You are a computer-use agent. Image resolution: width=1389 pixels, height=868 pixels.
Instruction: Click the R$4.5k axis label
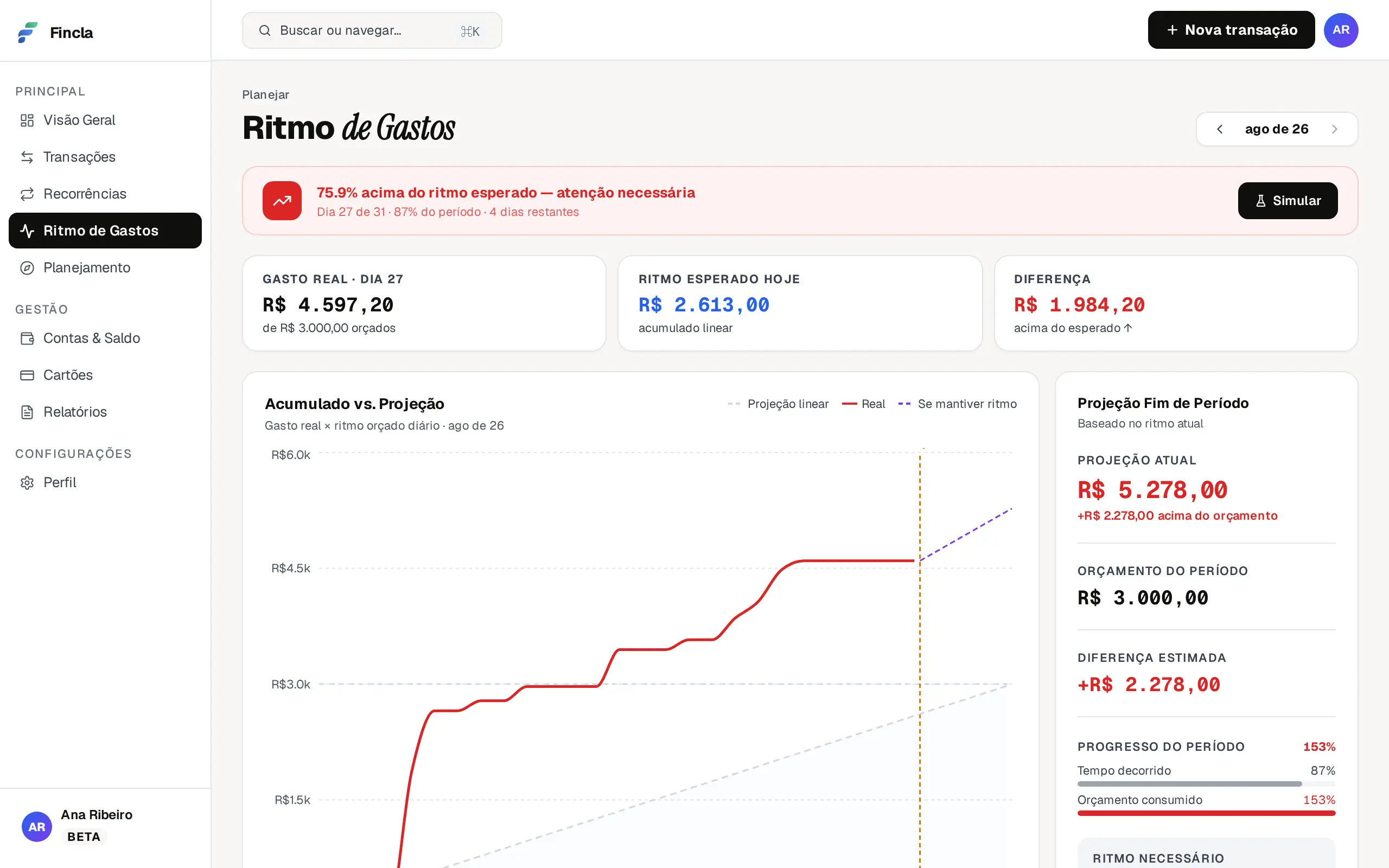(x=291, y=569)
